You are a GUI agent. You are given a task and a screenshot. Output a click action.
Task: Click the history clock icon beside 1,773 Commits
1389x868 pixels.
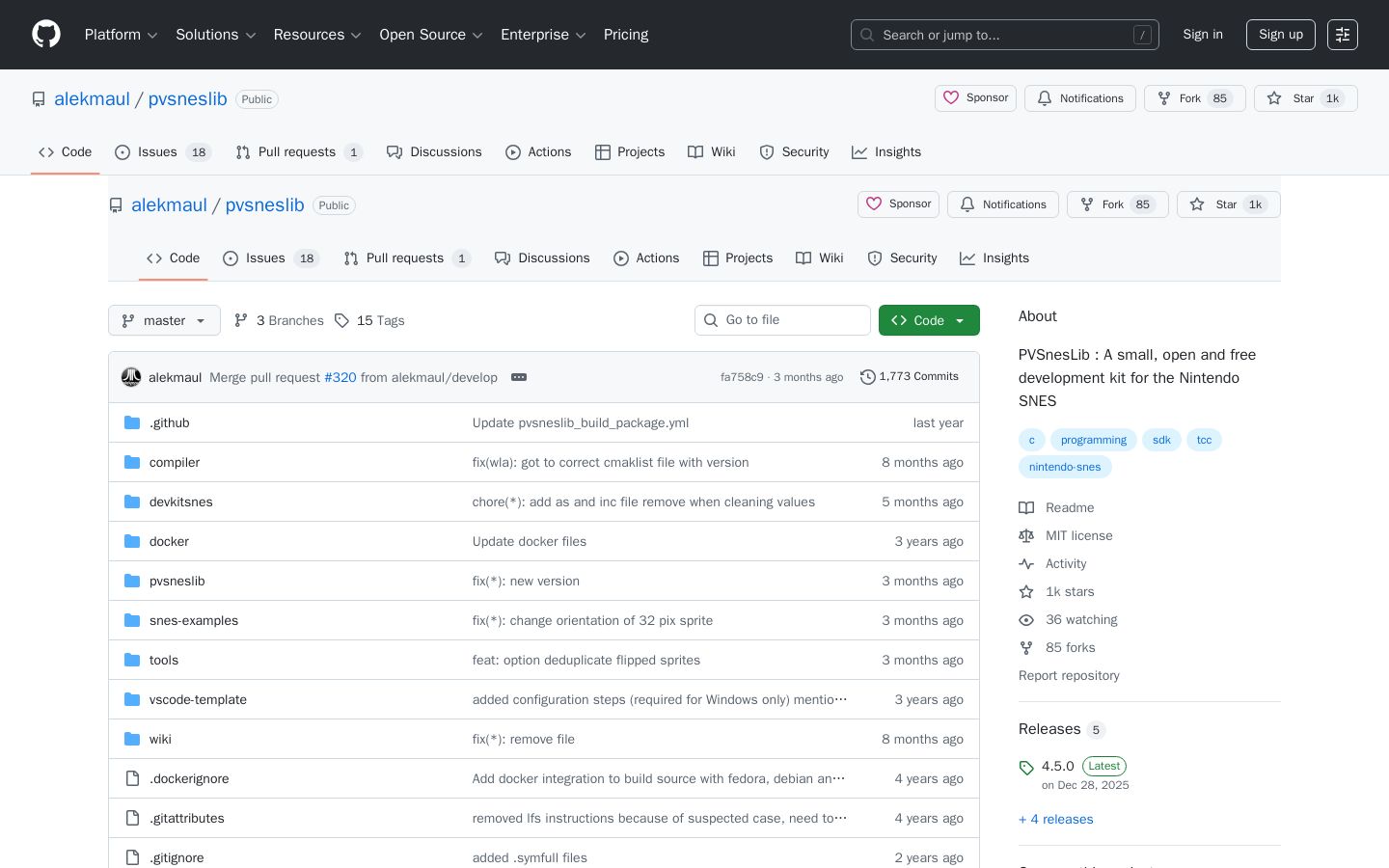click(868, 377)
